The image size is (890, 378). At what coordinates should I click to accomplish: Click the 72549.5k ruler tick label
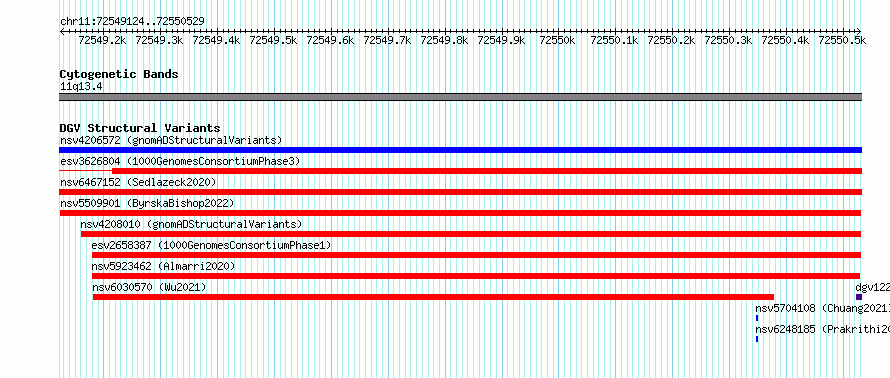pos(274,40)
